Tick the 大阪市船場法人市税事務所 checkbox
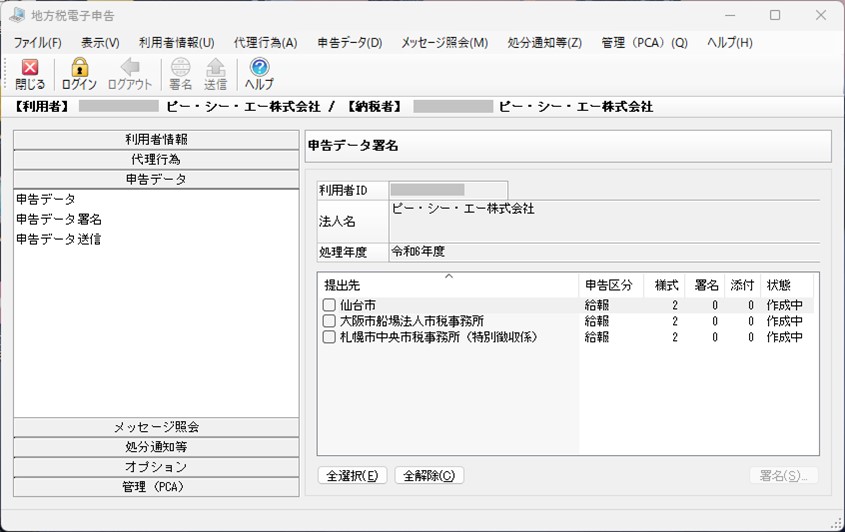 (329, 321)
